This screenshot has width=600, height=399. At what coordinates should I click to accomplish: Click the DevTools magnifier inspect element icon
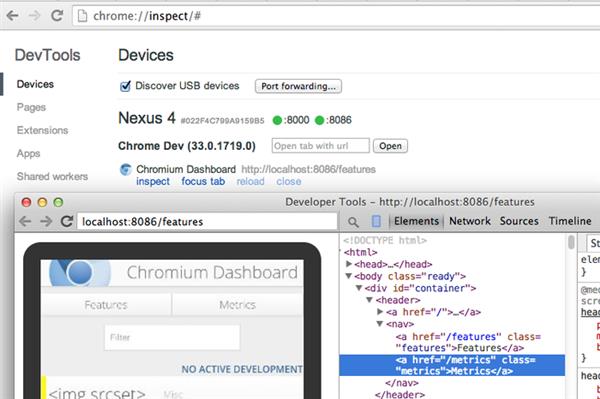pos(353,221)
